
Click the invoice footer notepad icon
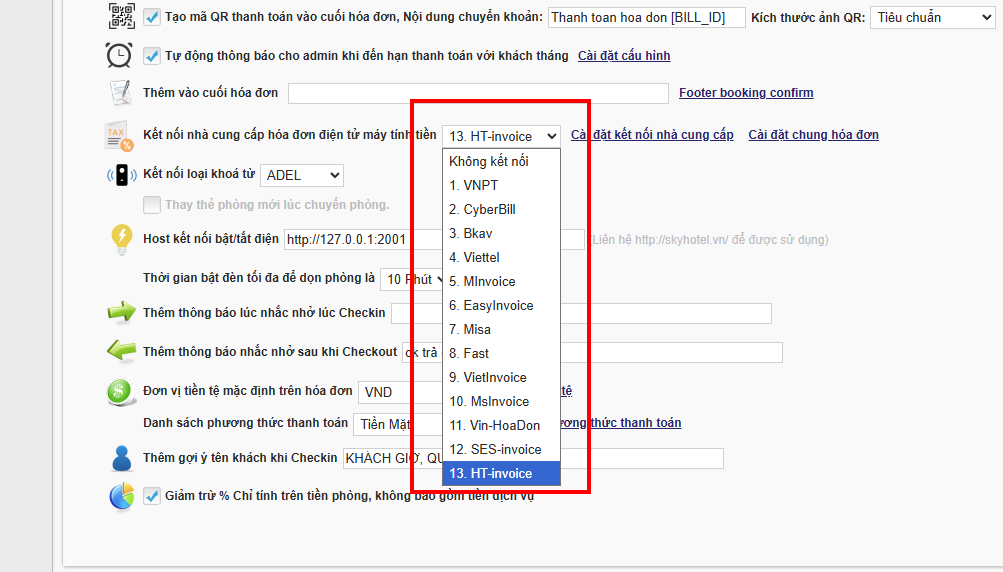(x=120, y=93)
